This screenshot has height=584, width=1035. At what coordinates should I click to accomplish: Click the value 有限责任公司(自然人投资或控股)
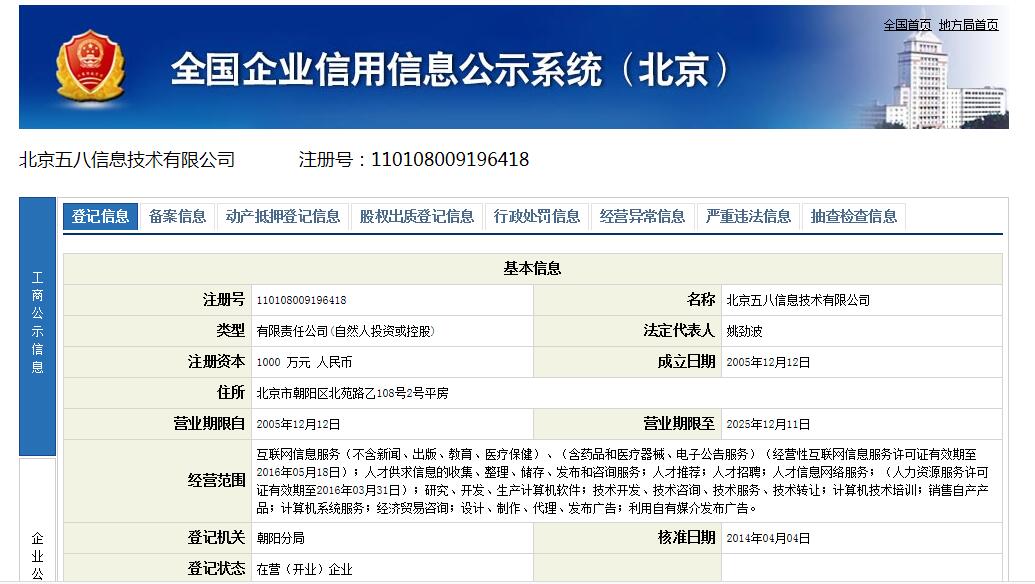pos(345,331)
